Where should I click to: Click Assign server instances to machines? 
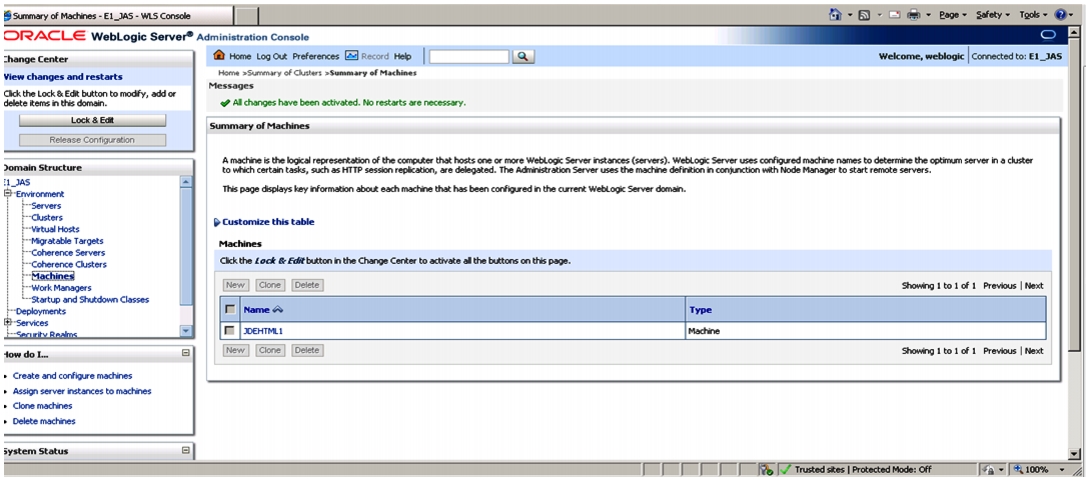tap(82, 391)
